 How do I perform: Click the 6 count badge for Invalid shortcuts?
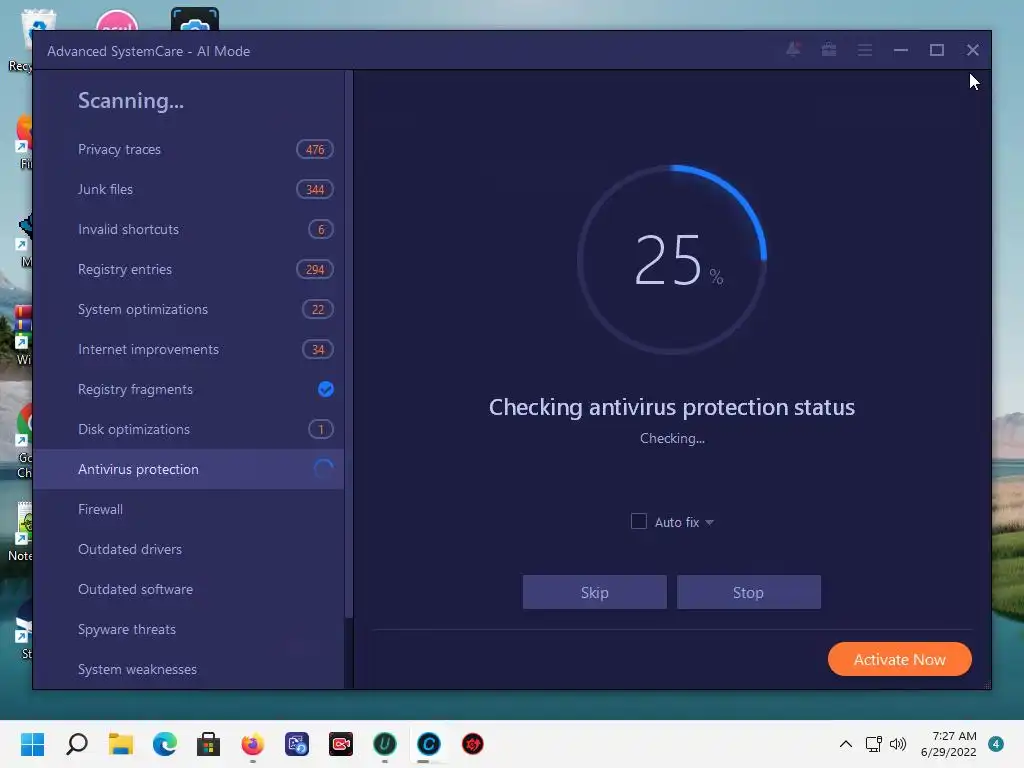coord(321,229)
